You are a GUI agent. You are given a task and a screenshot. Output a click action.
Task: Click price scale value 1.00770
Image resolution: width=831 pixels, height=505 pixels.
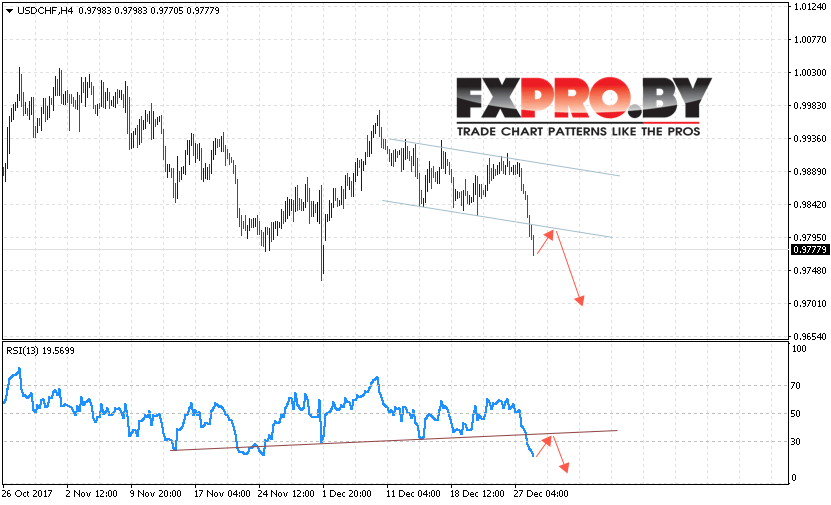(810, 40)
